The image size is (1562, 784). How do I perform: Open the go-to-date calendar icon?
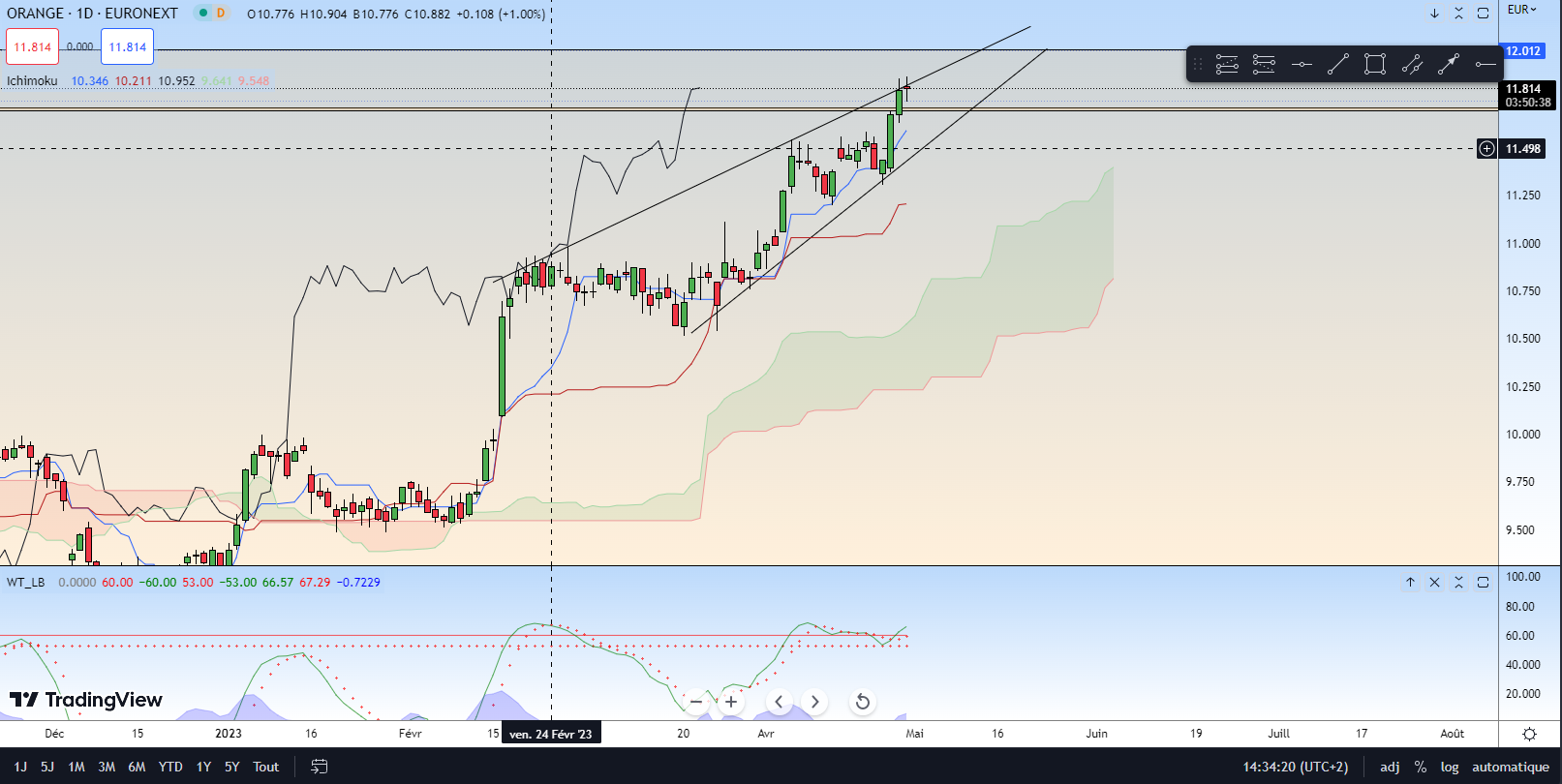click(319, 767)
